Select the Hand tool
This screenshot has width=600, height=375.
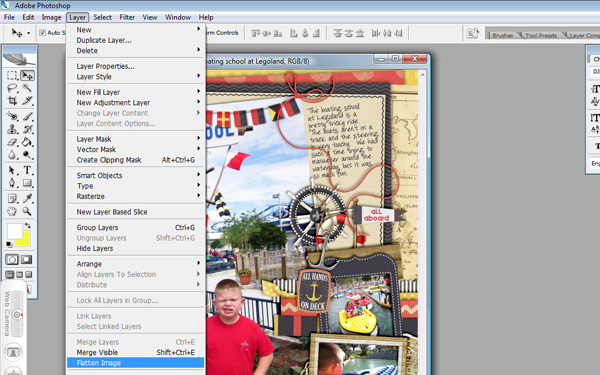pos(12,211)
